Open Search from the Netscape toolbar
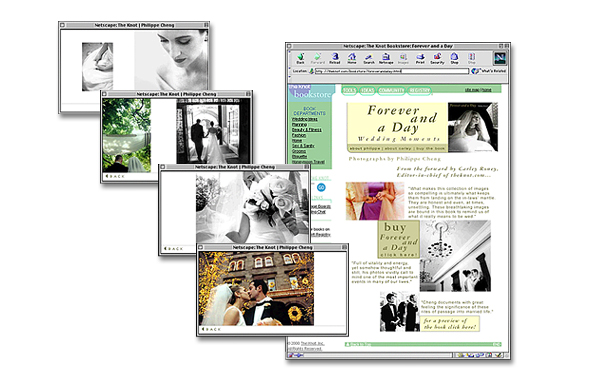The width and height of the screenshot is (615, 388). coord(369,58)
